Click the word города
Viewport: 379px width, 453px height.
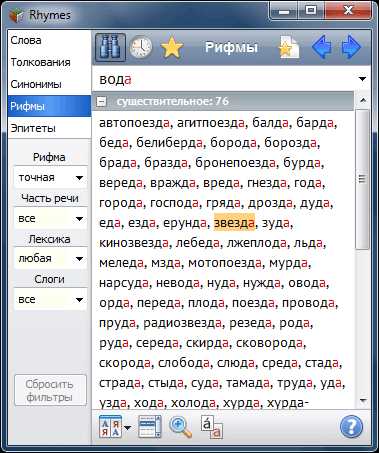point(121,203)
